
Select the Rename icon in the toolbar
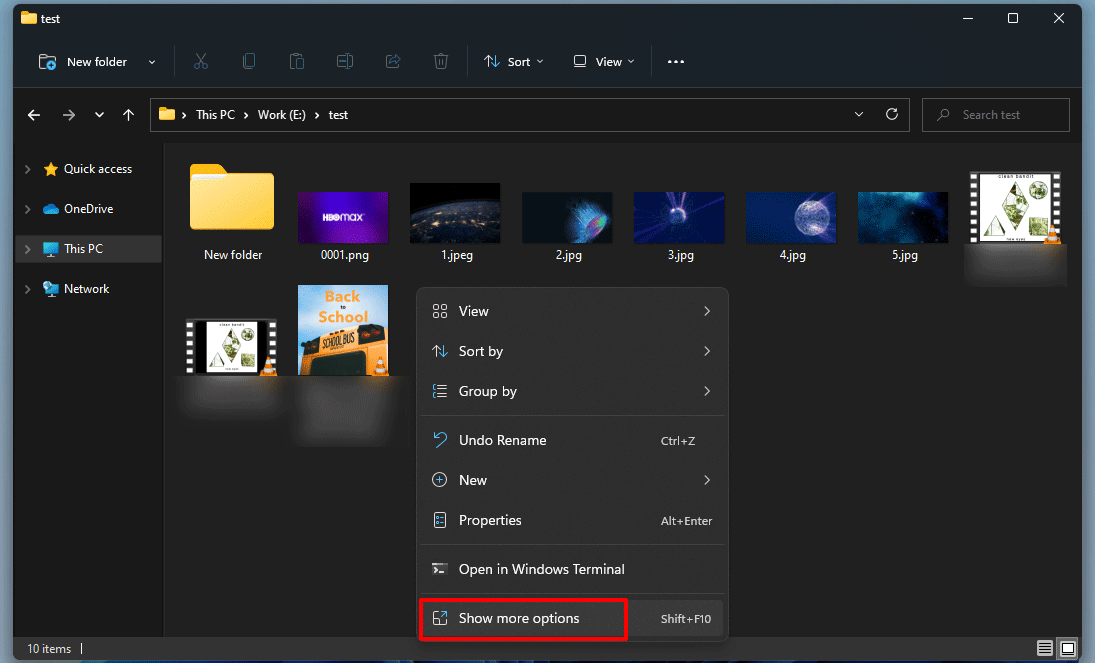pyautogui.click(x=344, y=61)
